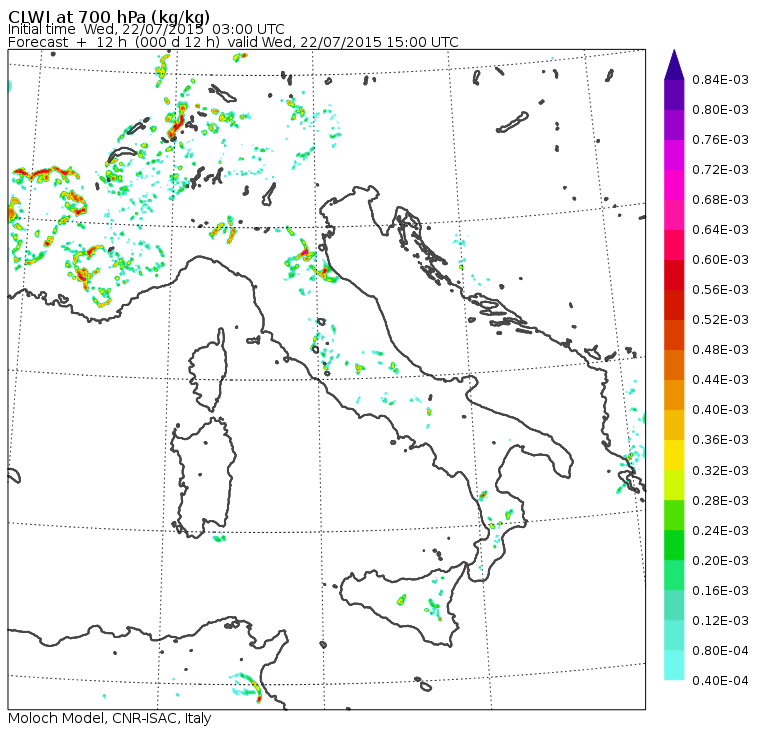Click the 'Forecast + 12 h' valid time line
The height and width of the screenshot is (731, 760).
[233, 42]
